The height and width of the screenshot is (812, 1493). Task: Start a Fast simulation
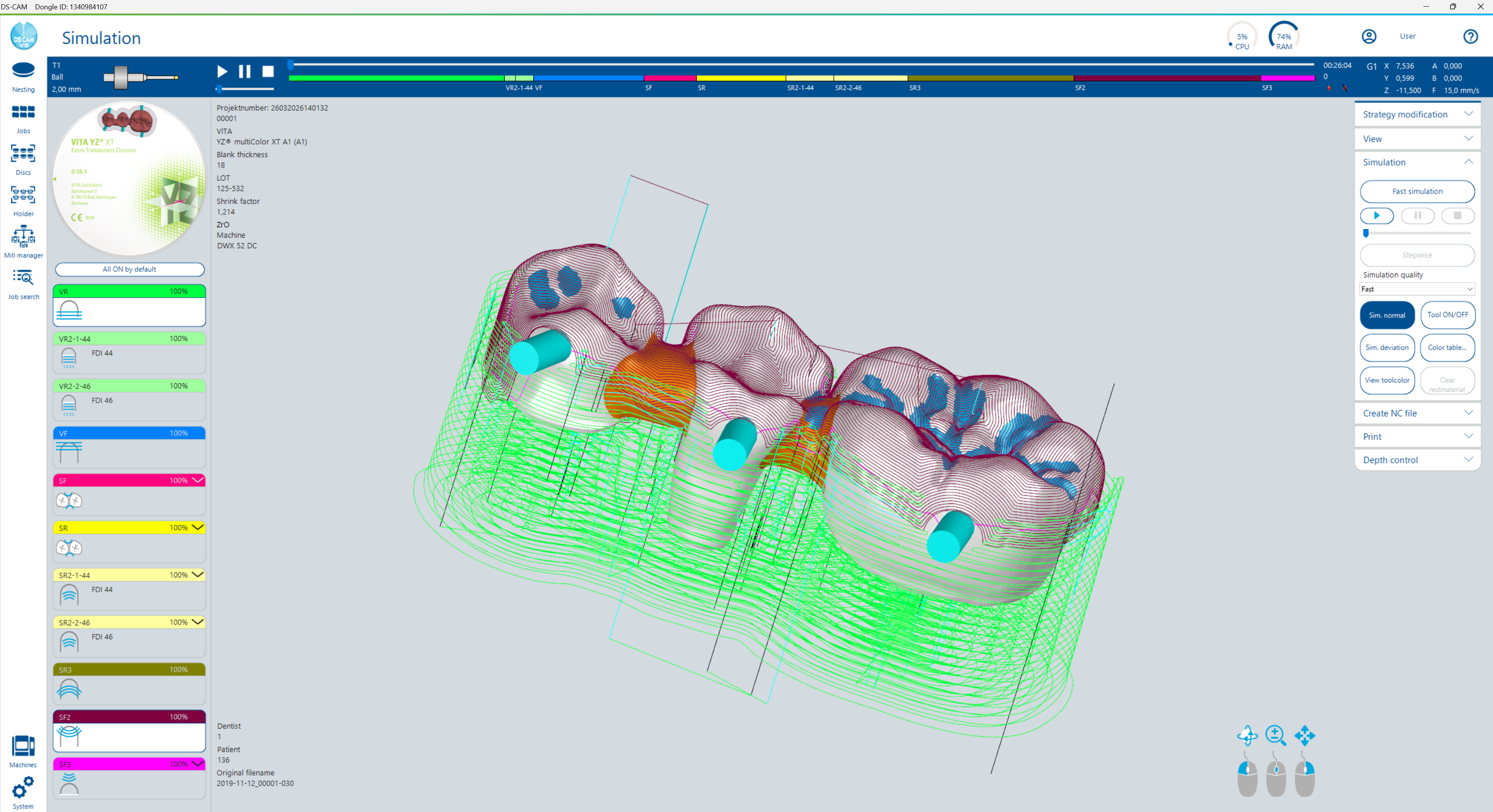1416,191
